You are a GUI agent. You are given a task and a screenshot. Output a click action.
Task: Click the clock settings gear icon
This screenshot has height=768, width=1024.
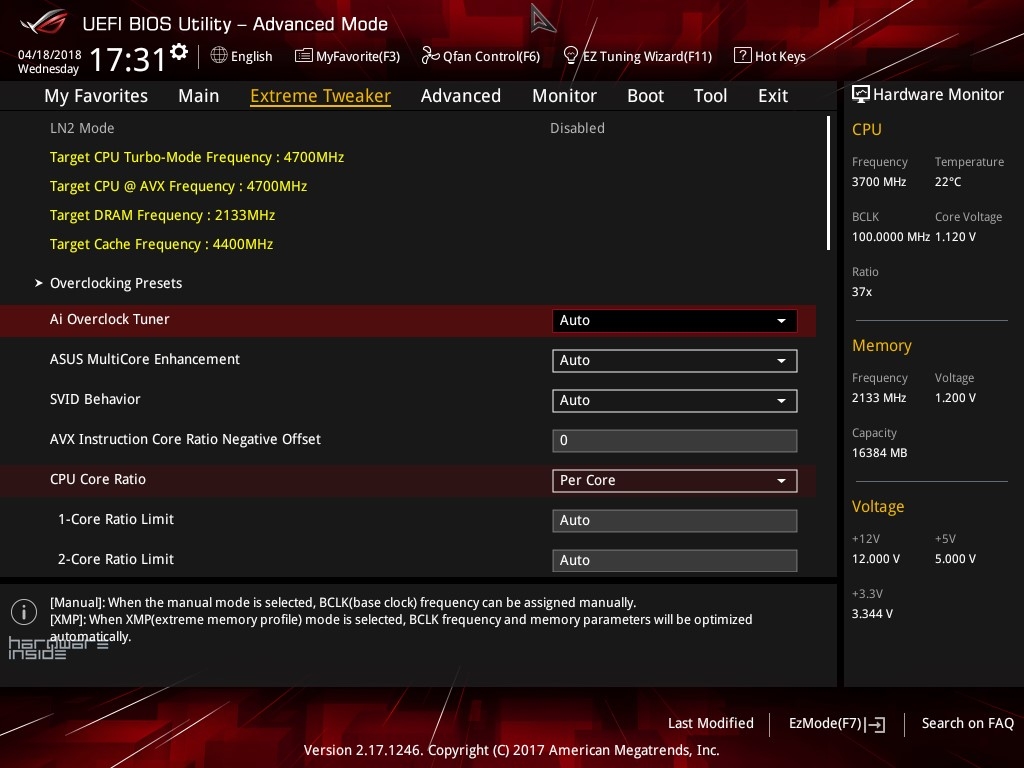coord(179,52)
